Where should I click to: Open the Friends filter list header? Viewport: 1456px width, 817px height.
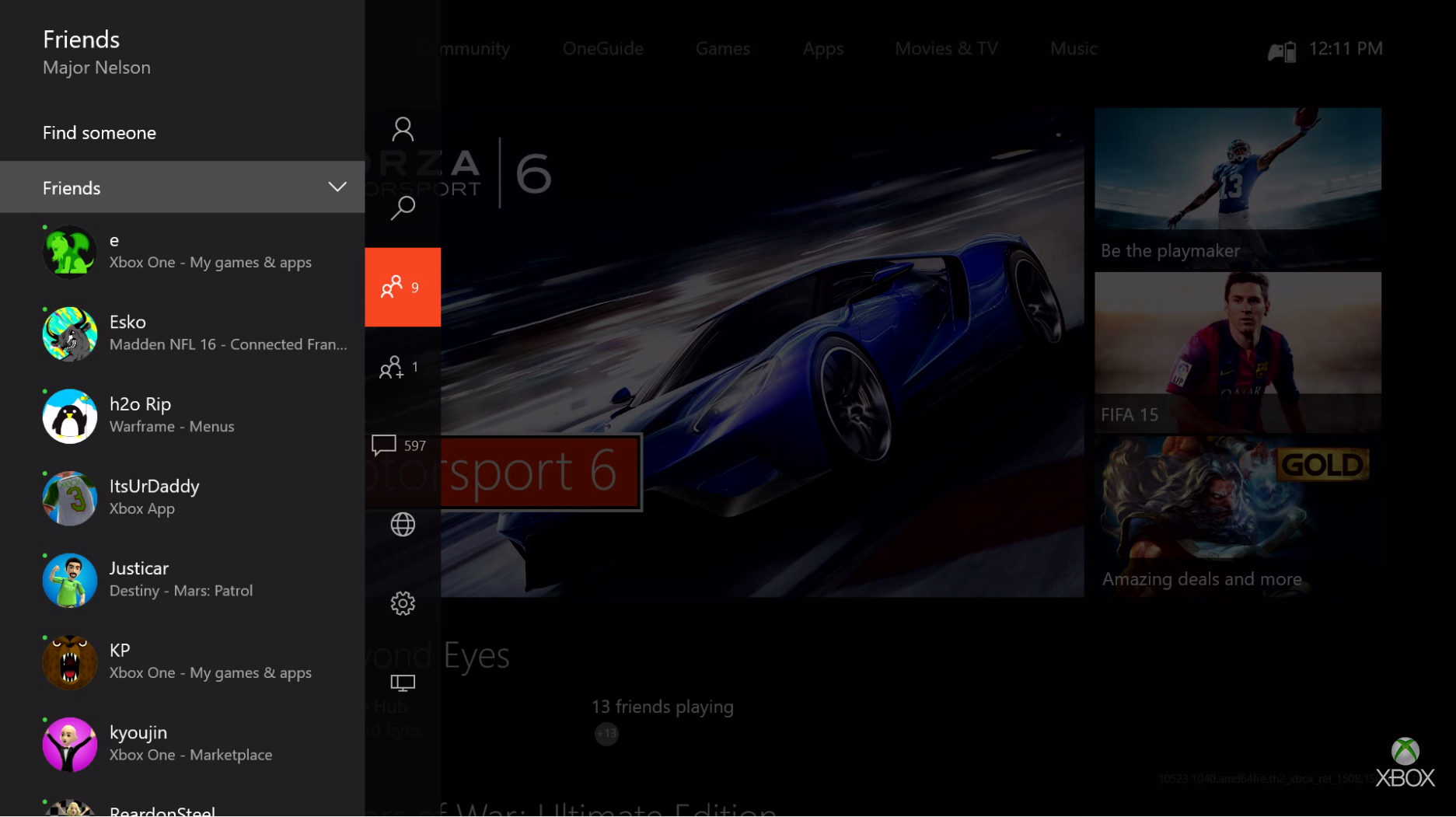183,187
